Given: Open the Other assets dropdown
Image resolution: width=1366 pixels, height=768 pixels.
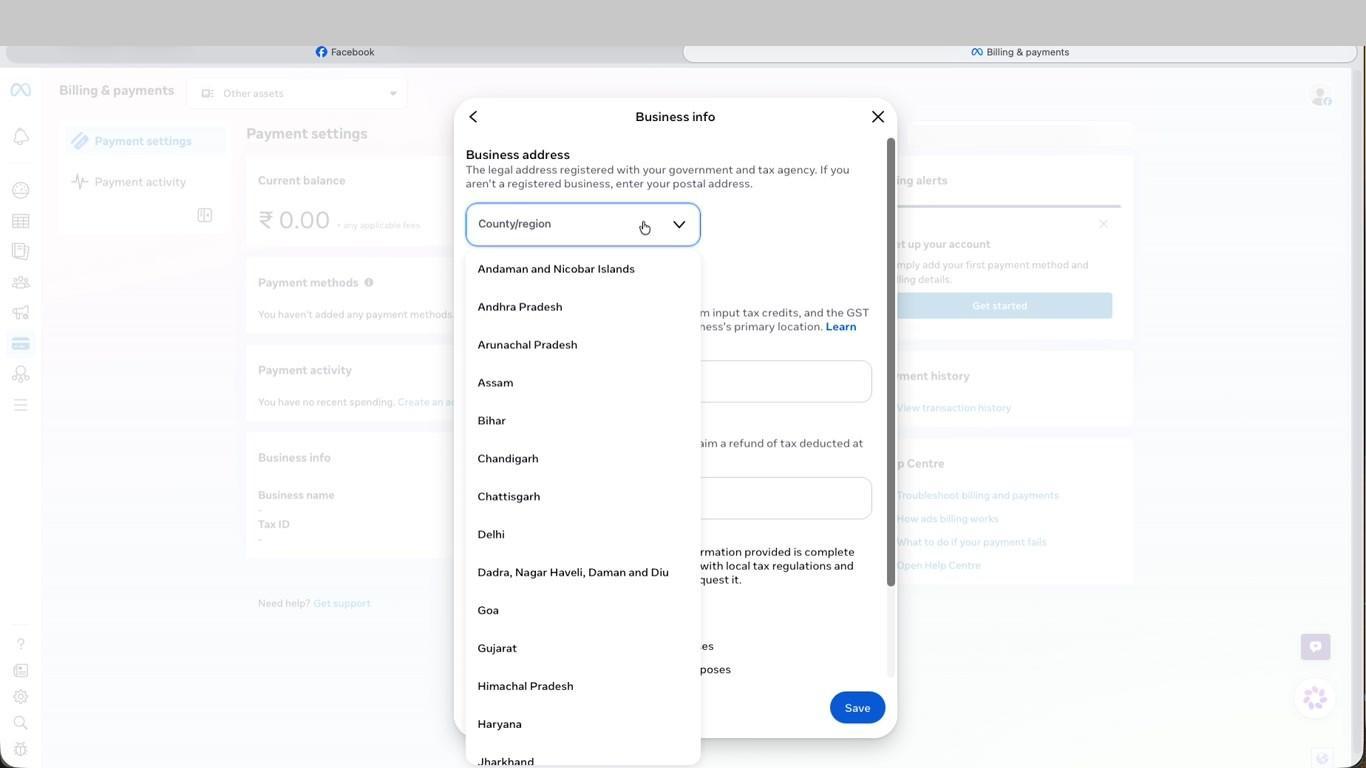Looking at the screenshot, I should pyautogui.click(x=297, y=93).
